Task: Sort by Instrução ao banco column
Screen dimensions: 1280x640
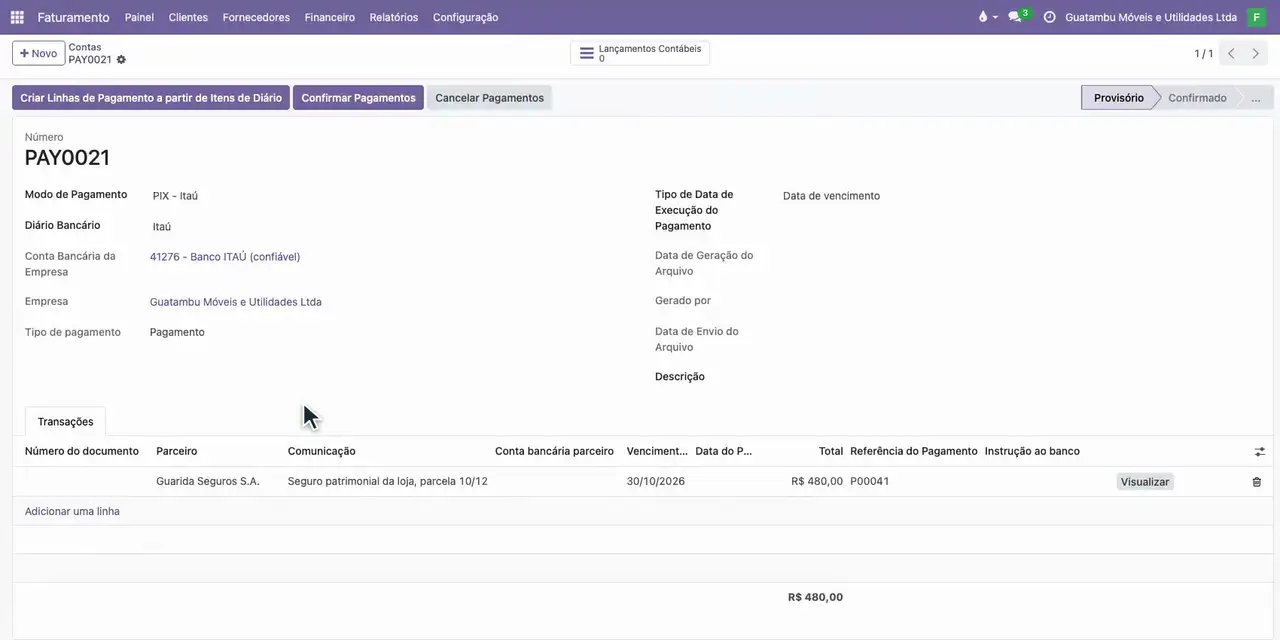Action: [1032, 452]
